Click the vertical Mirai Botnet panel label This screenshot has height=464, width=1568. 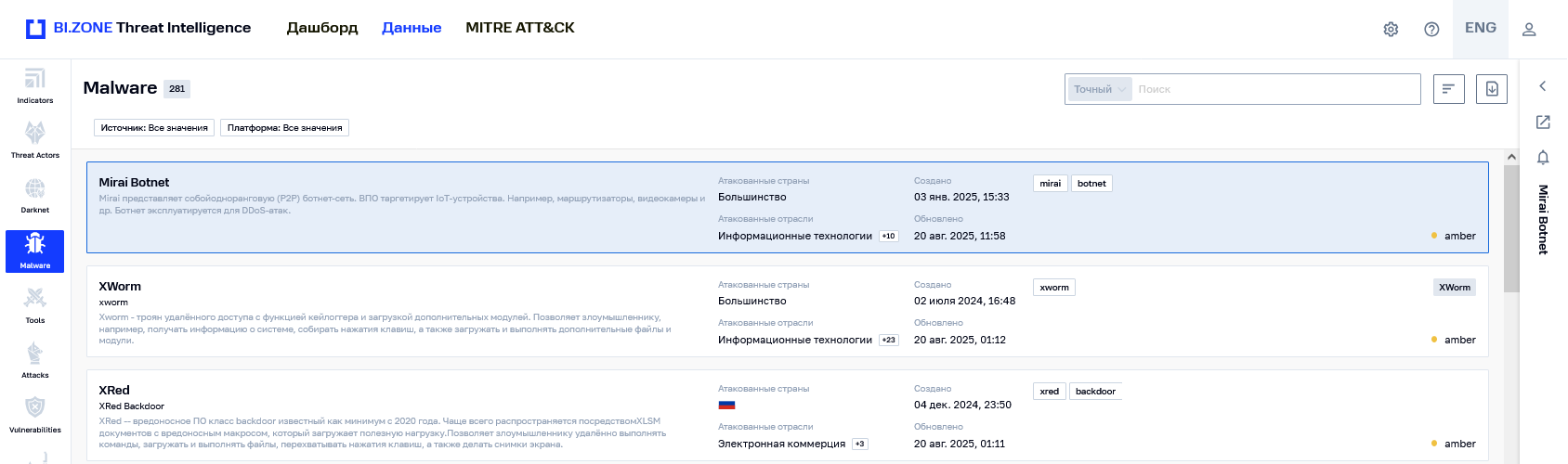tap(1543, 220)
